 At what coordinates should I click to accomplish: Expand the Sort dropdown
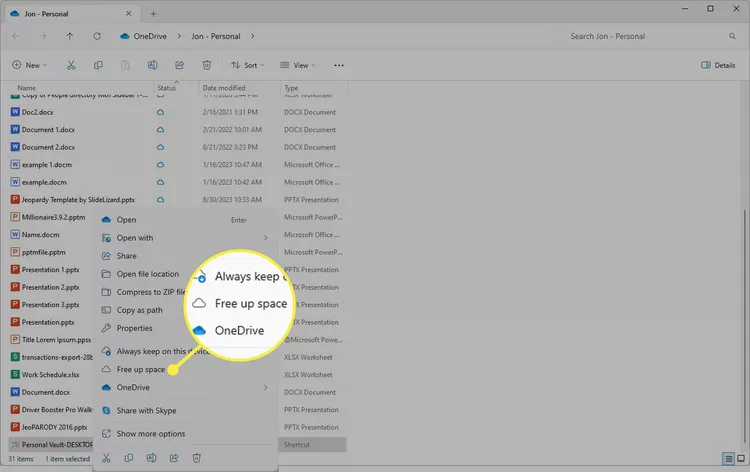tap(248, 65)
